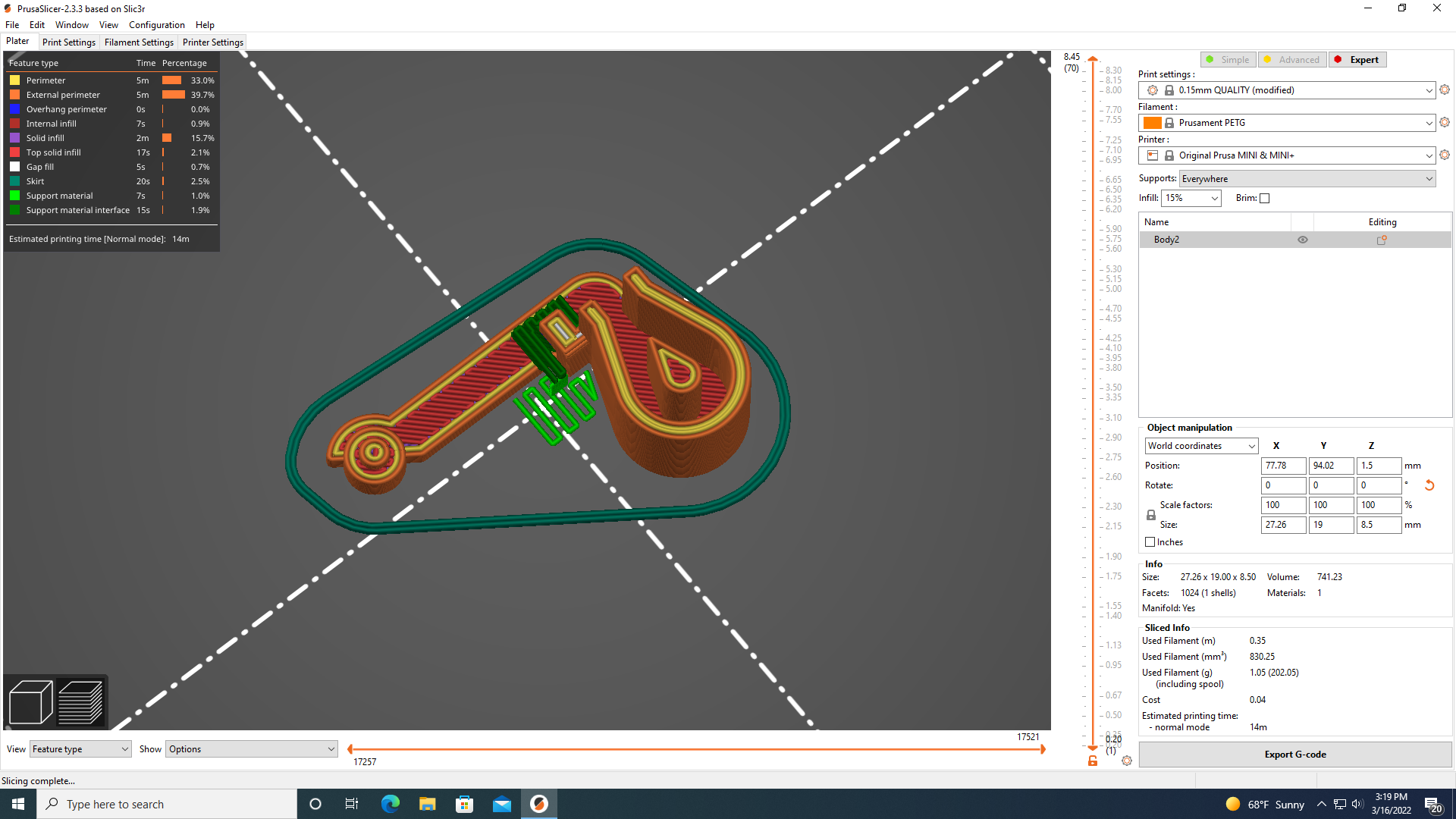The width and height of the screenshot is (1456, 819).
Task: Change World coordinates dropdown
Action: pyautogui.click(x=1200, y=446)
